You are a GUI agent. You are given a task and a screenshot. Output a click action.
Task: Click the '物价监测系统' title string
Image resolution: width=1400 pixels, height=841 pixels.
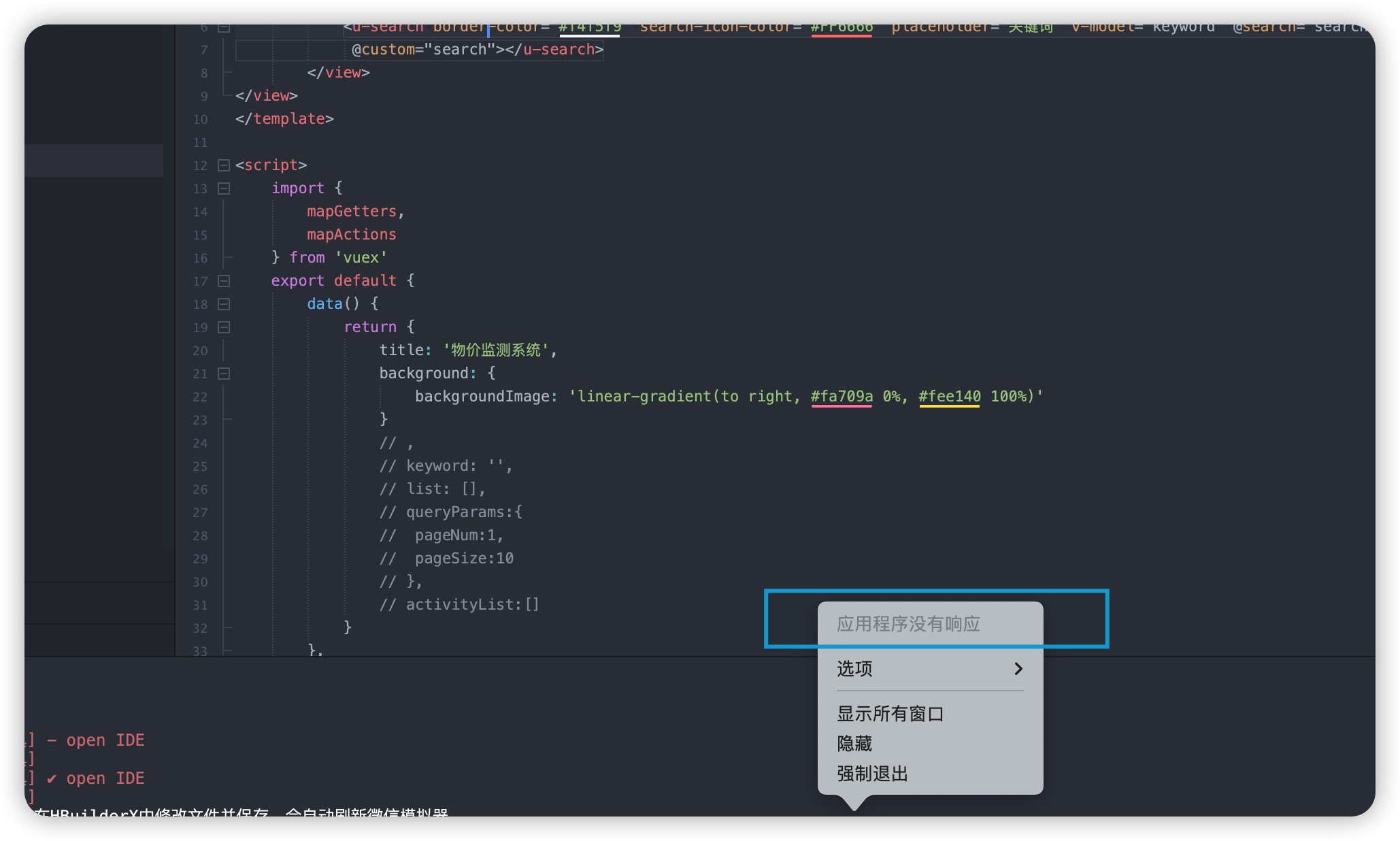496,350
